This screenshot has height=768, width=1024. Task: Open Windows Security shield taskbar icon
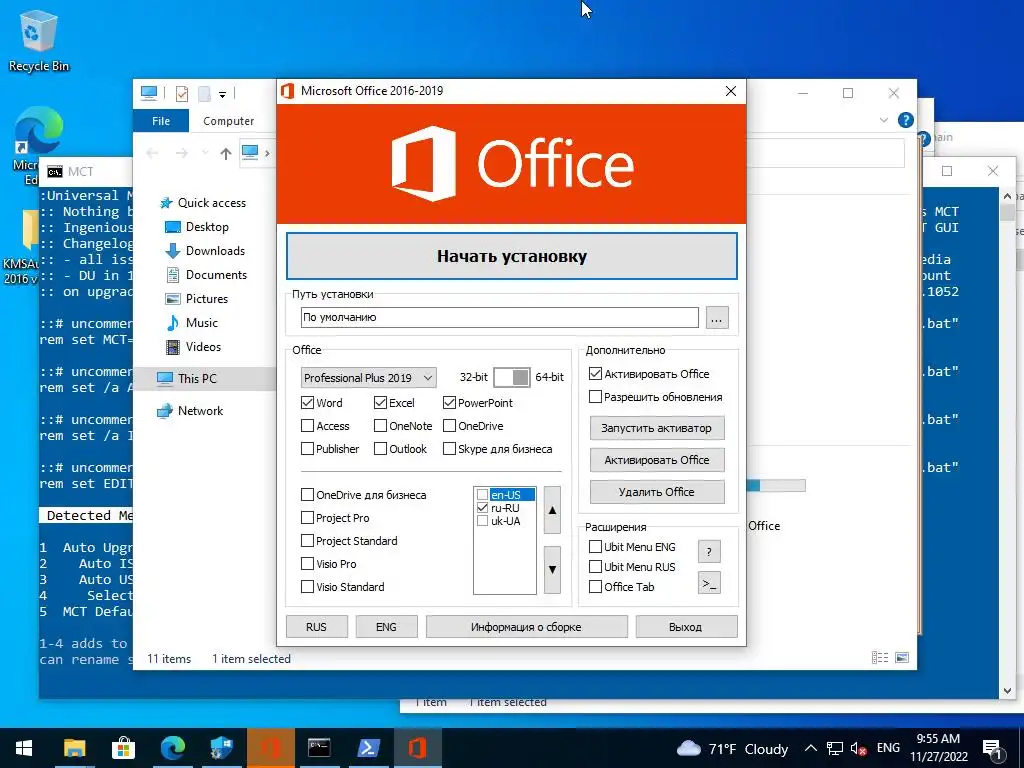click(x=221, y=748)
